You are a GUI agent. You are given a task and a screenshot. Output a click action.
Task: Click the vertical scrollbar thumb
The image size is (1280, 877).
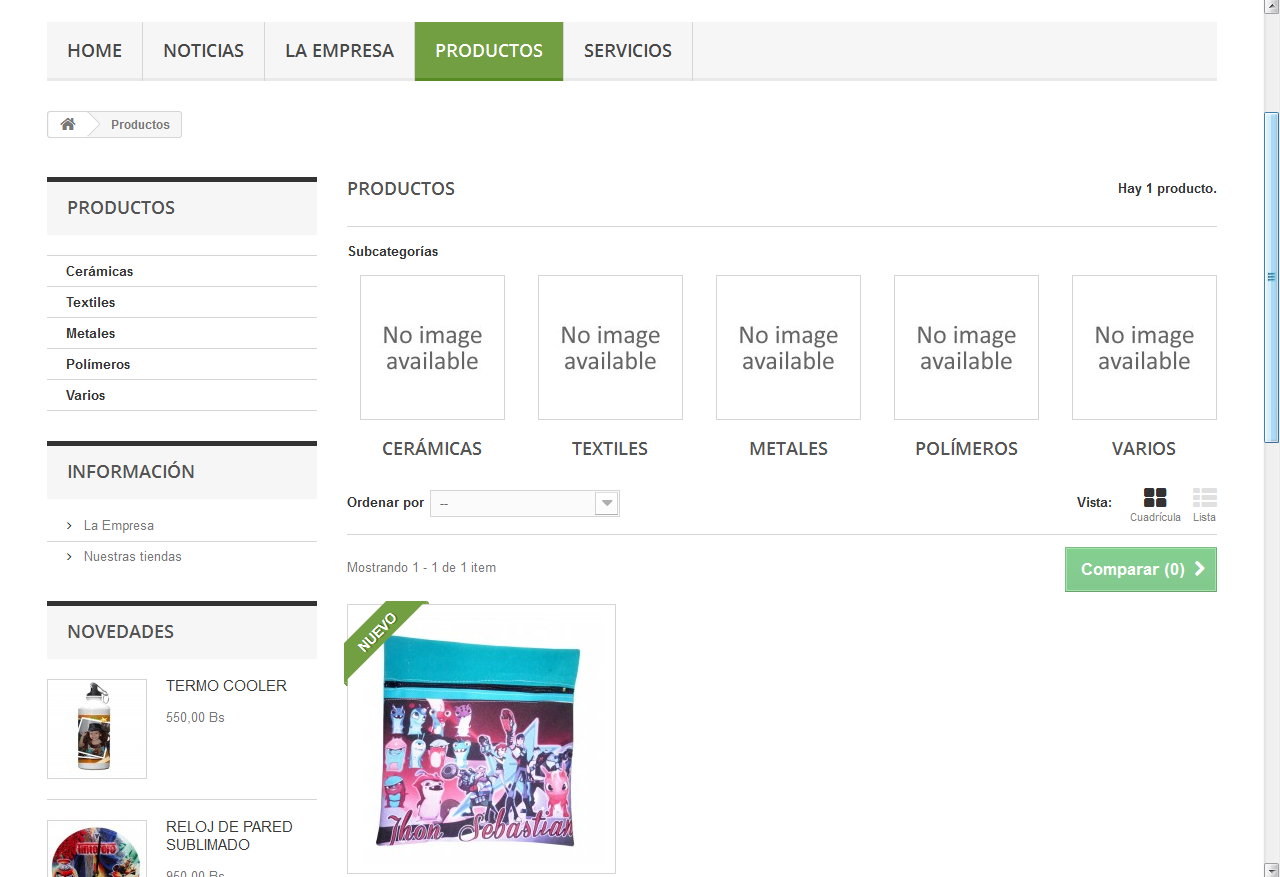point(1271,277)
